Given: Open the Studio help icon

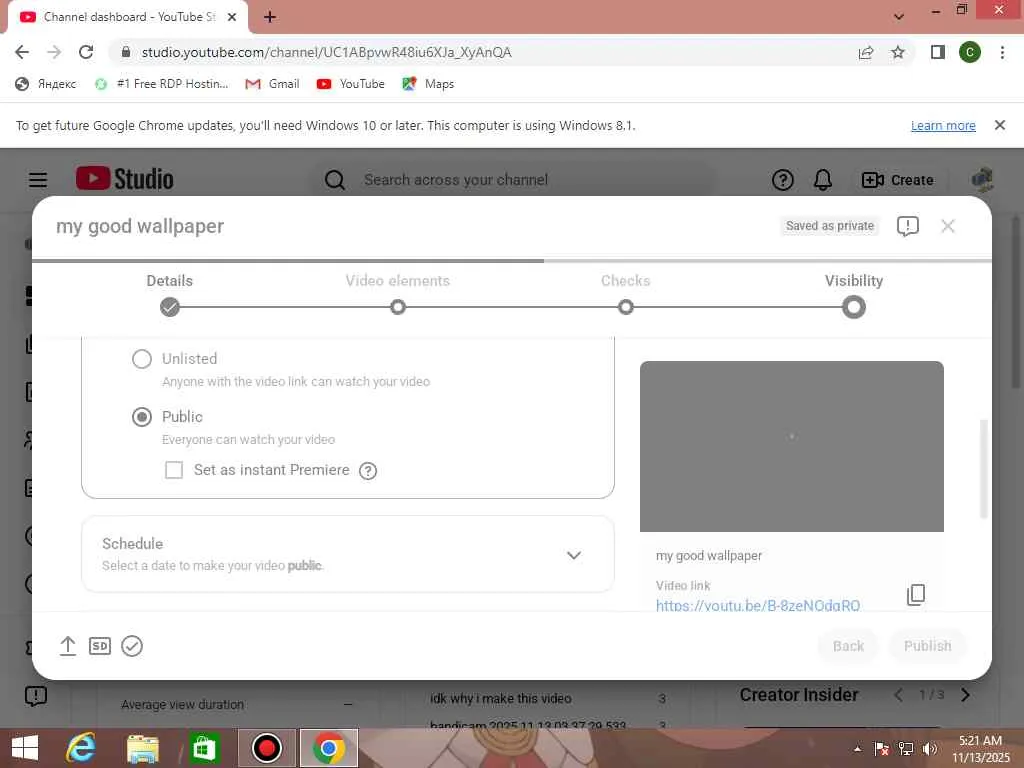Looking at the screenshot, I should (x=782, y=180).
